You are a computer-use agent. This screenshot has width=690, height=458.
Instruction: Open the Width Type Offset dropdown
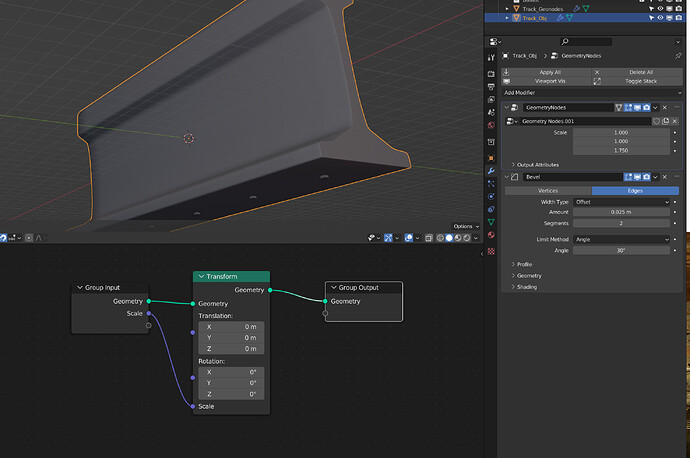click(x=621, y=202)
